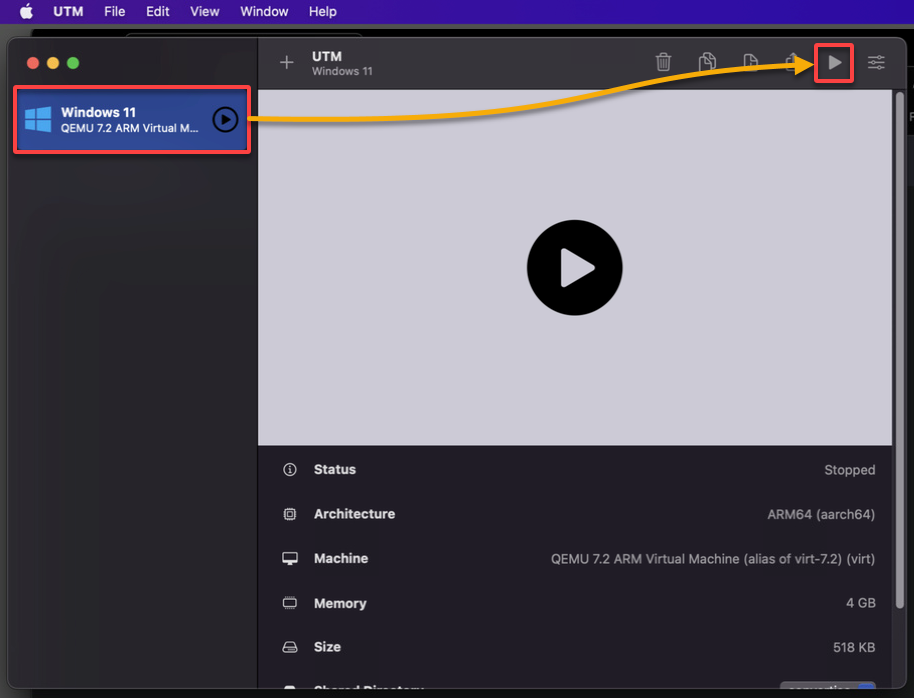Open the File menu
The height and width of the screenshot is (698, 914).
(x=114, y=11)
